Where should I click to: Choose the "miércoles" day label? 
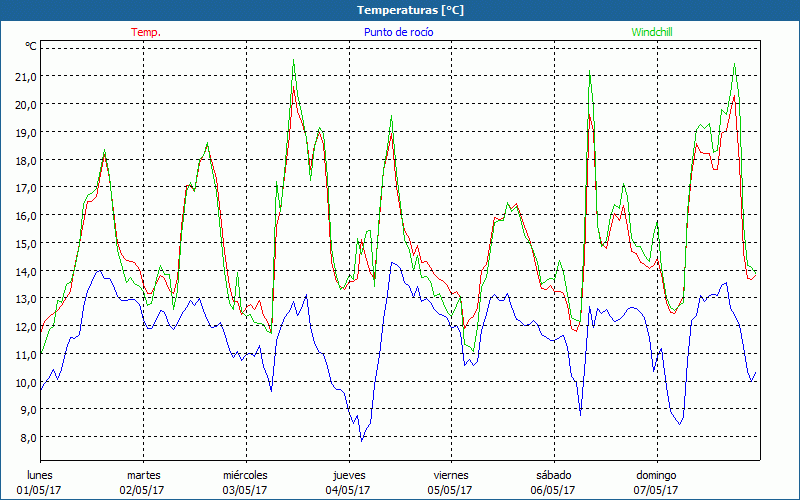[245, 475]
